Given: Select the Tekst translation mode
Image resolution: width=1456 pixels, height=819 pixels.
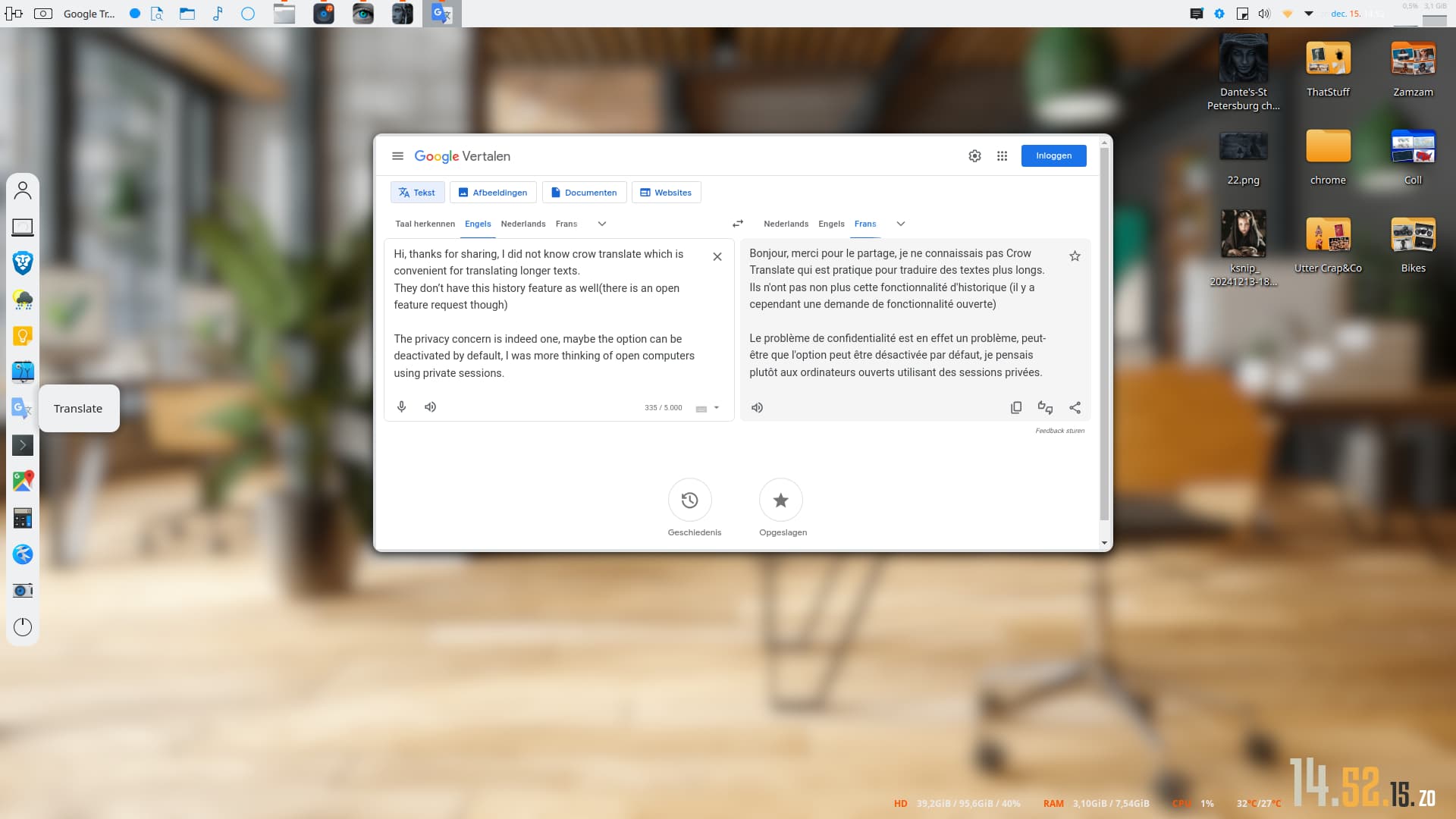Looking at the screenshot, I should 417,193.
